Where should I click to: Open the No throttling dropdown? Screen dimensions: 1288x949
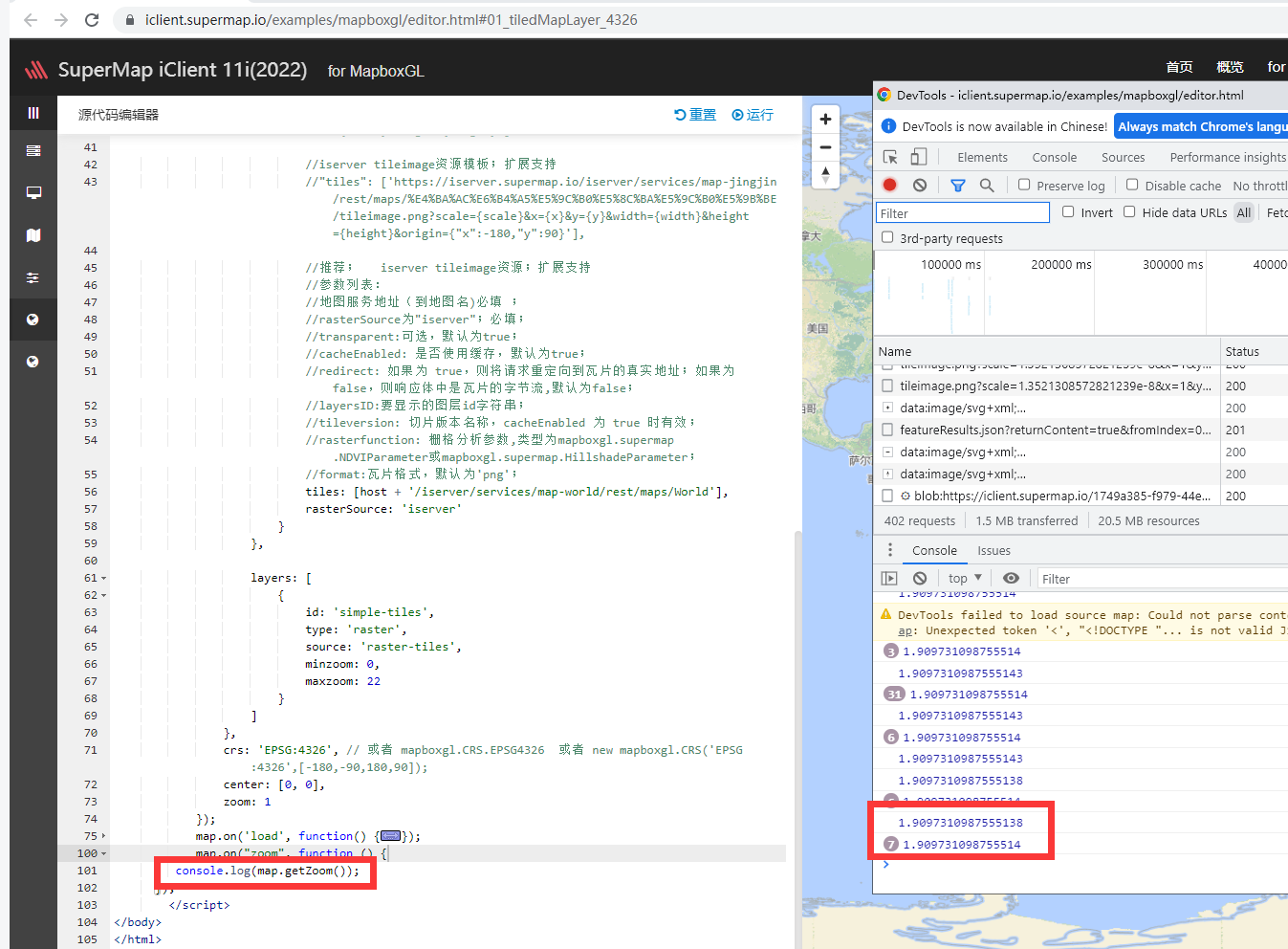click(x=1259, y=186)
